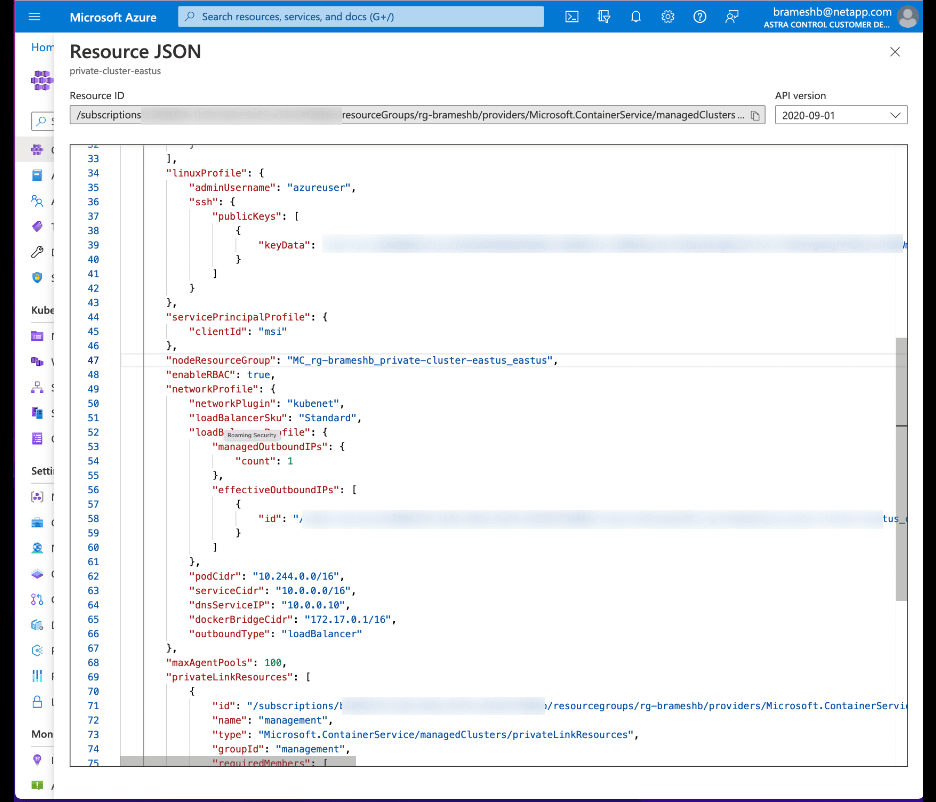Screen dimensions: 936x802
Task: Close the Resource JSON panel
Action: 895,51
